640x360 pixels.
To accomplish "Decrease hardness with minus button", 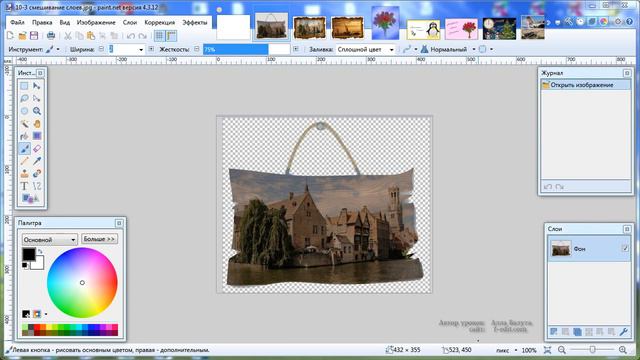I will click(197, 49).
